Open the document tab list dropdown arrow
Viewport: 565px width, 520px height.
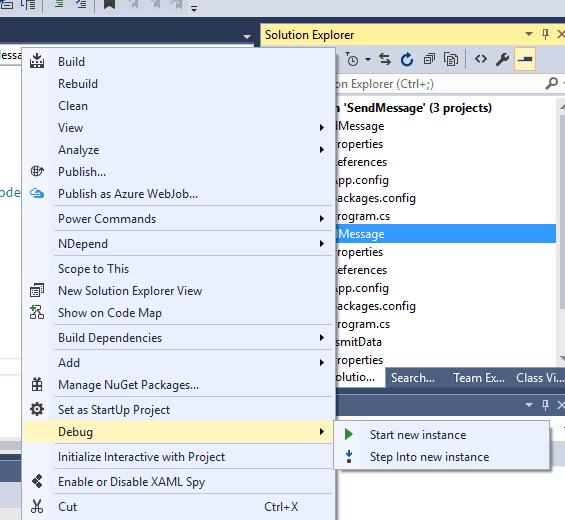pos(247,37)
